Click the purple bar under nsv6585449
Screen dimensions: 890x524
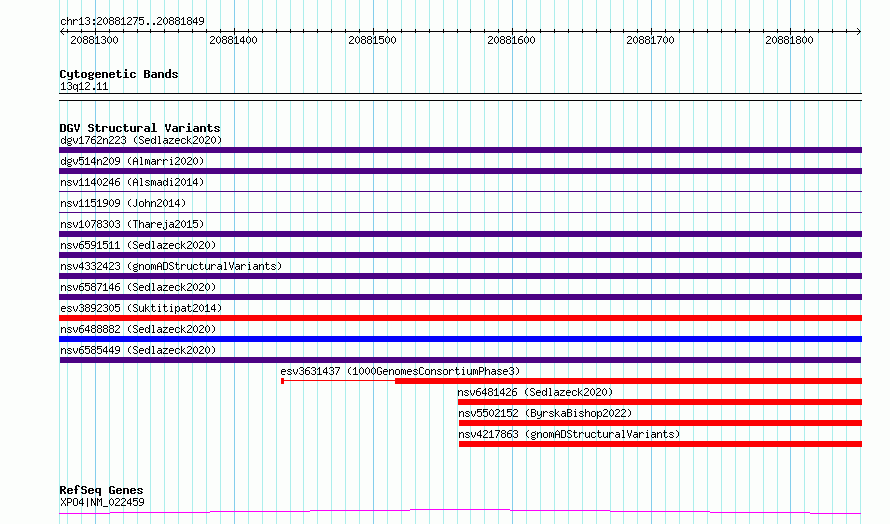tap(460, 360)
